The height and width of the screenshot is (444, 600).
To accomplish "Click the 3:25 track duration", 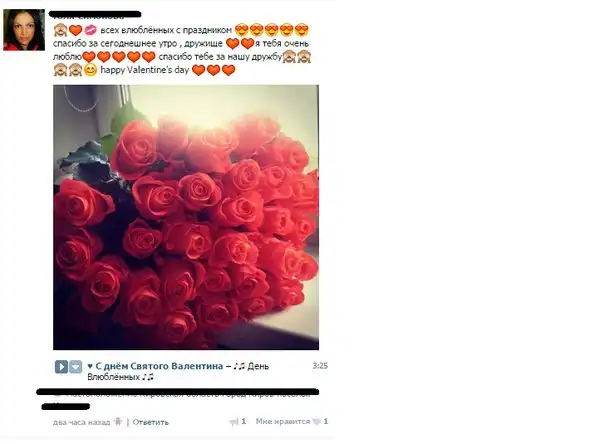I will 320,366.
